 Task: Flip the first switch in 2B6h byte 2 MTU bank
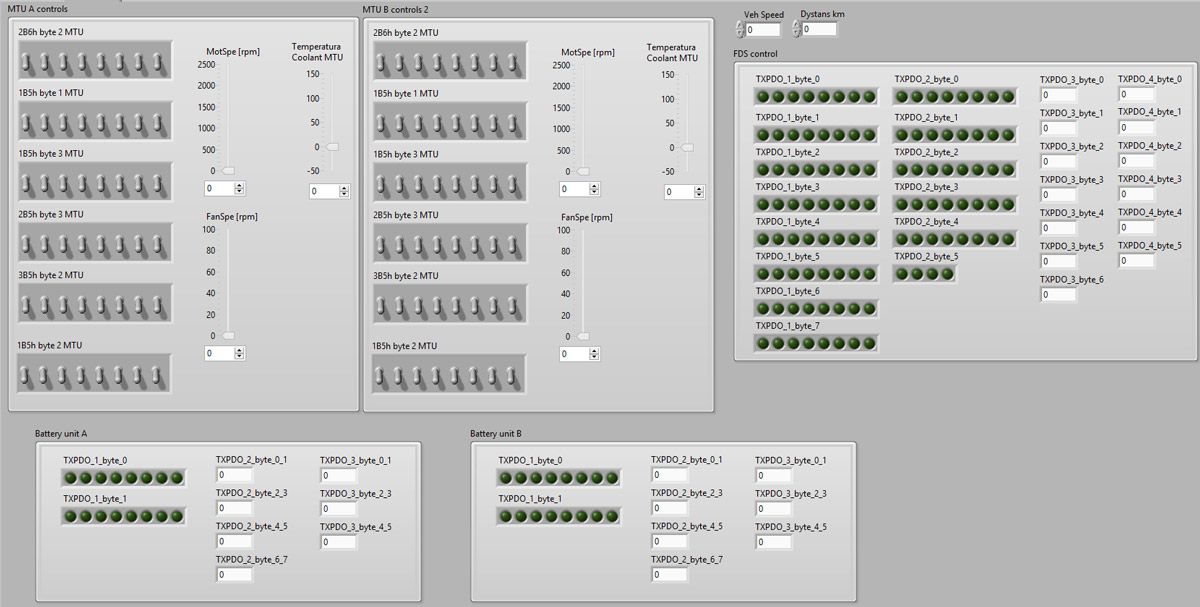pyautogui.click(x=26, y=61)
